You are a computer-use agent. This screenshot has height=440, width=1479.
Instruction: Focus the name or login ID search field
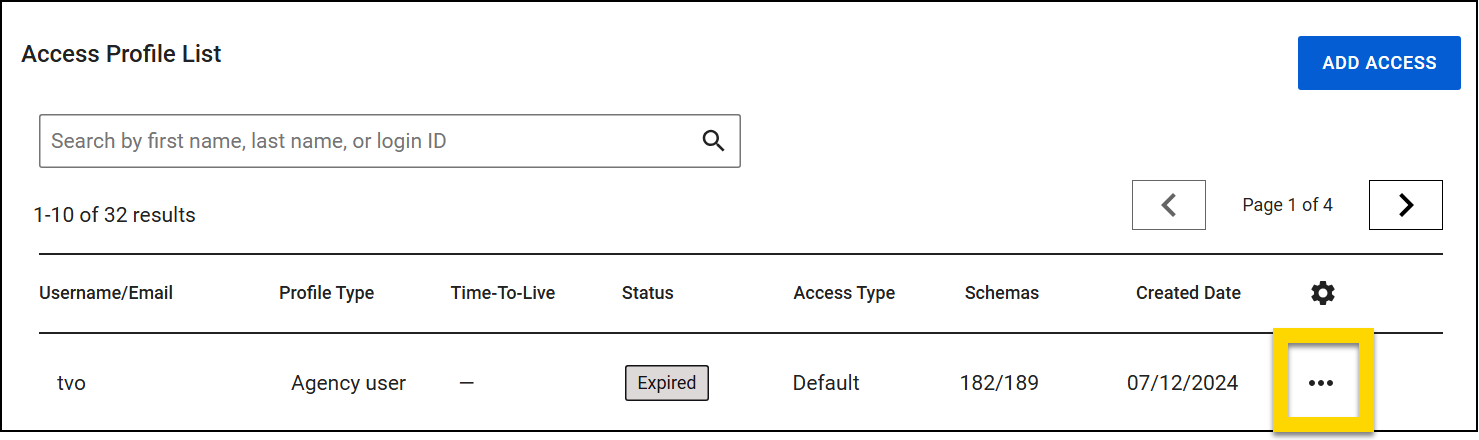(x=370, y=141)
